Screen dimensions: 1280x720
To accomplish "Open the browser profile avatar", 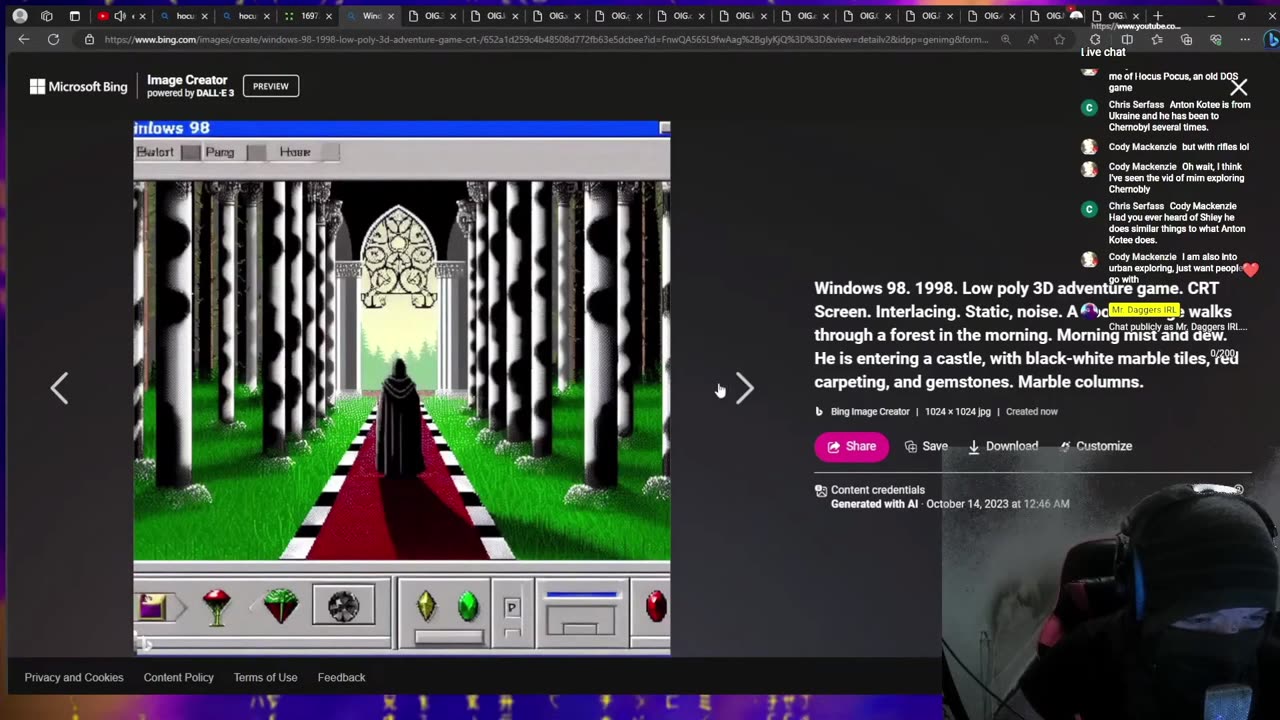I will coord(19,16).
